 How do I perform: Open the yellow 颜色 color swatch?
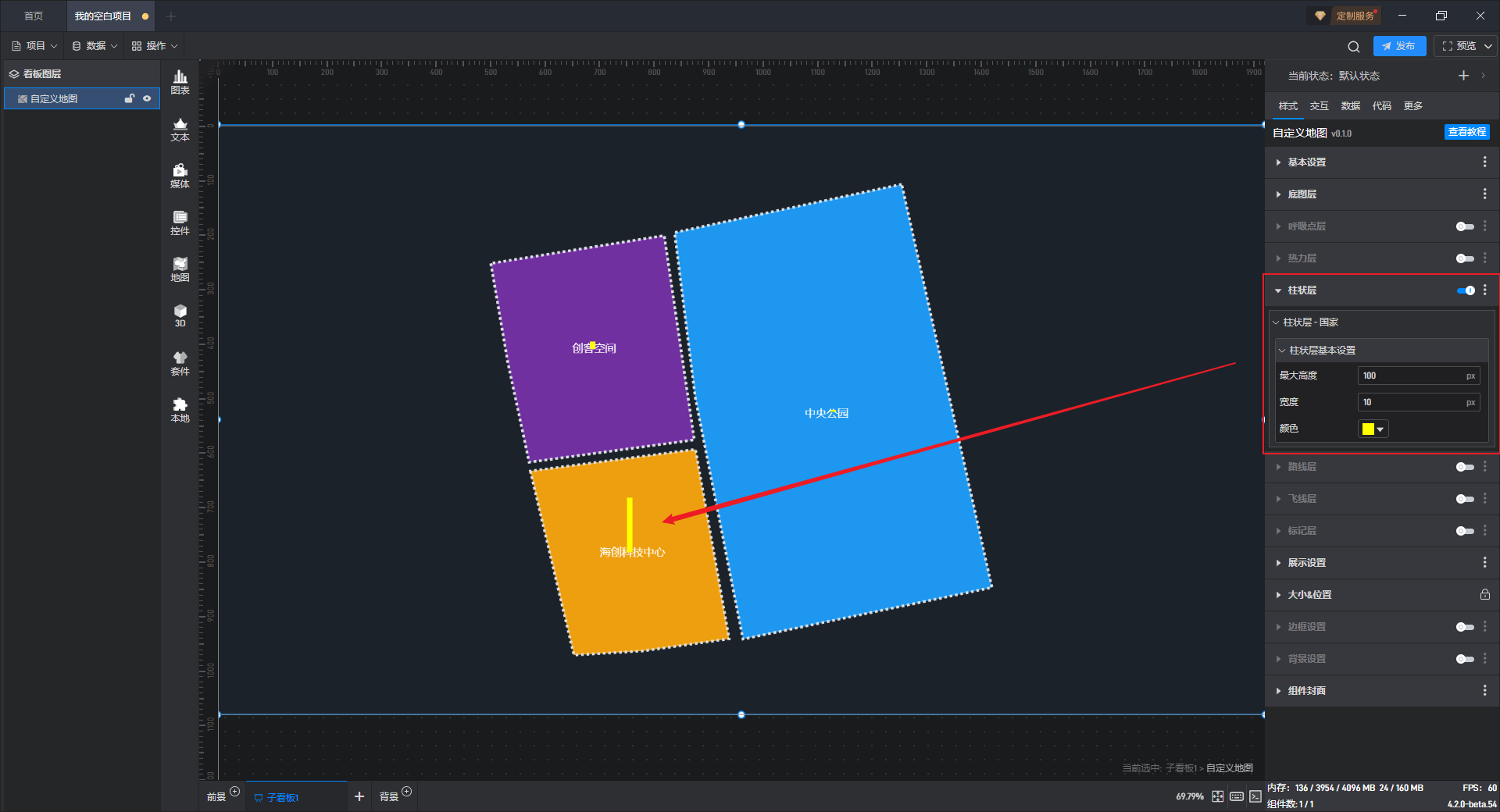coord(1373,429)
